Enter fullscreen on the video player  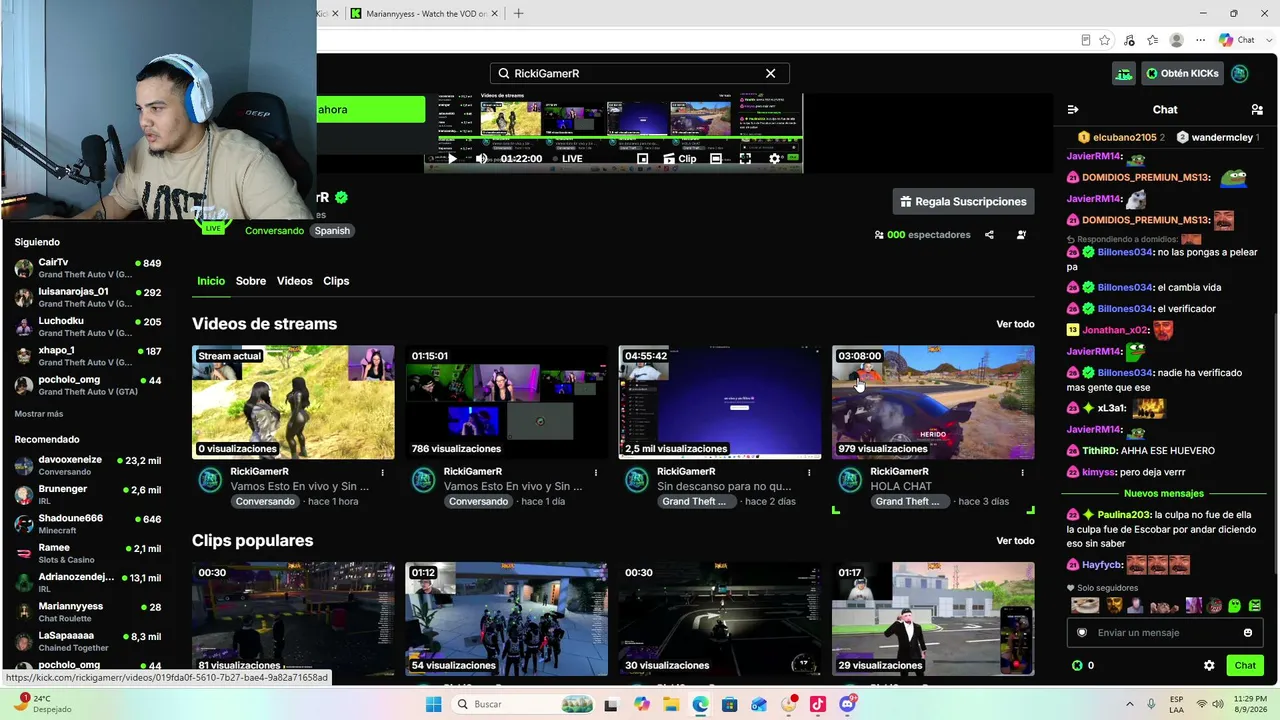tap(745, 159)
